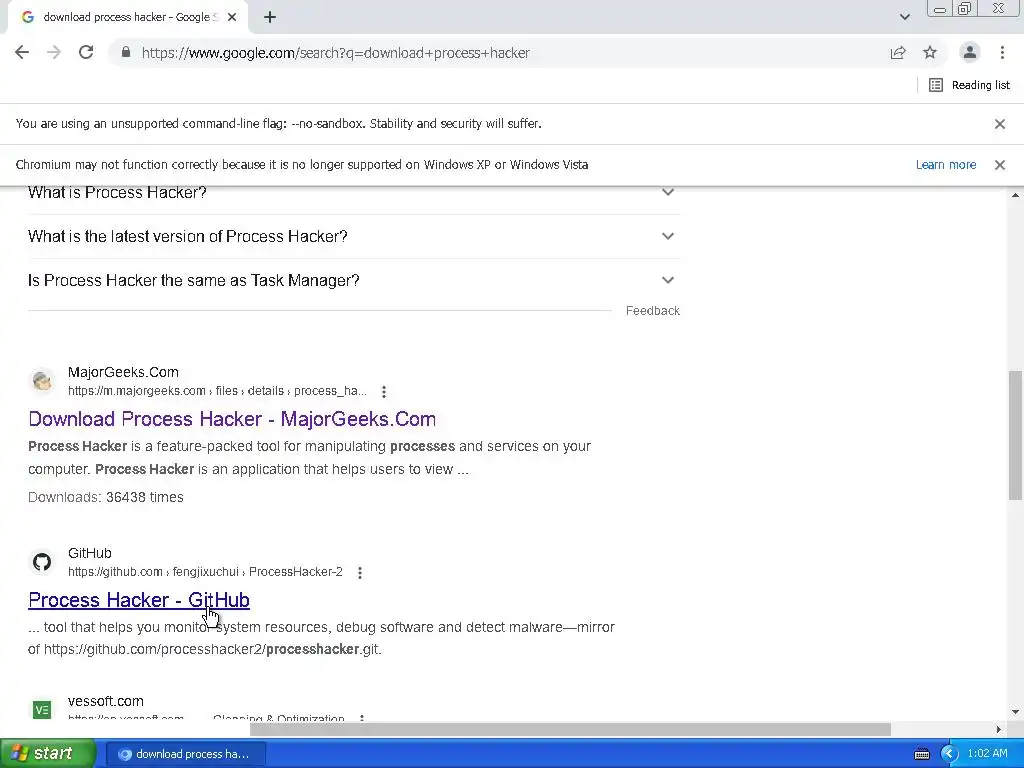
Task: Click the vessoft.com favicon
Action: tap(42, 709)
